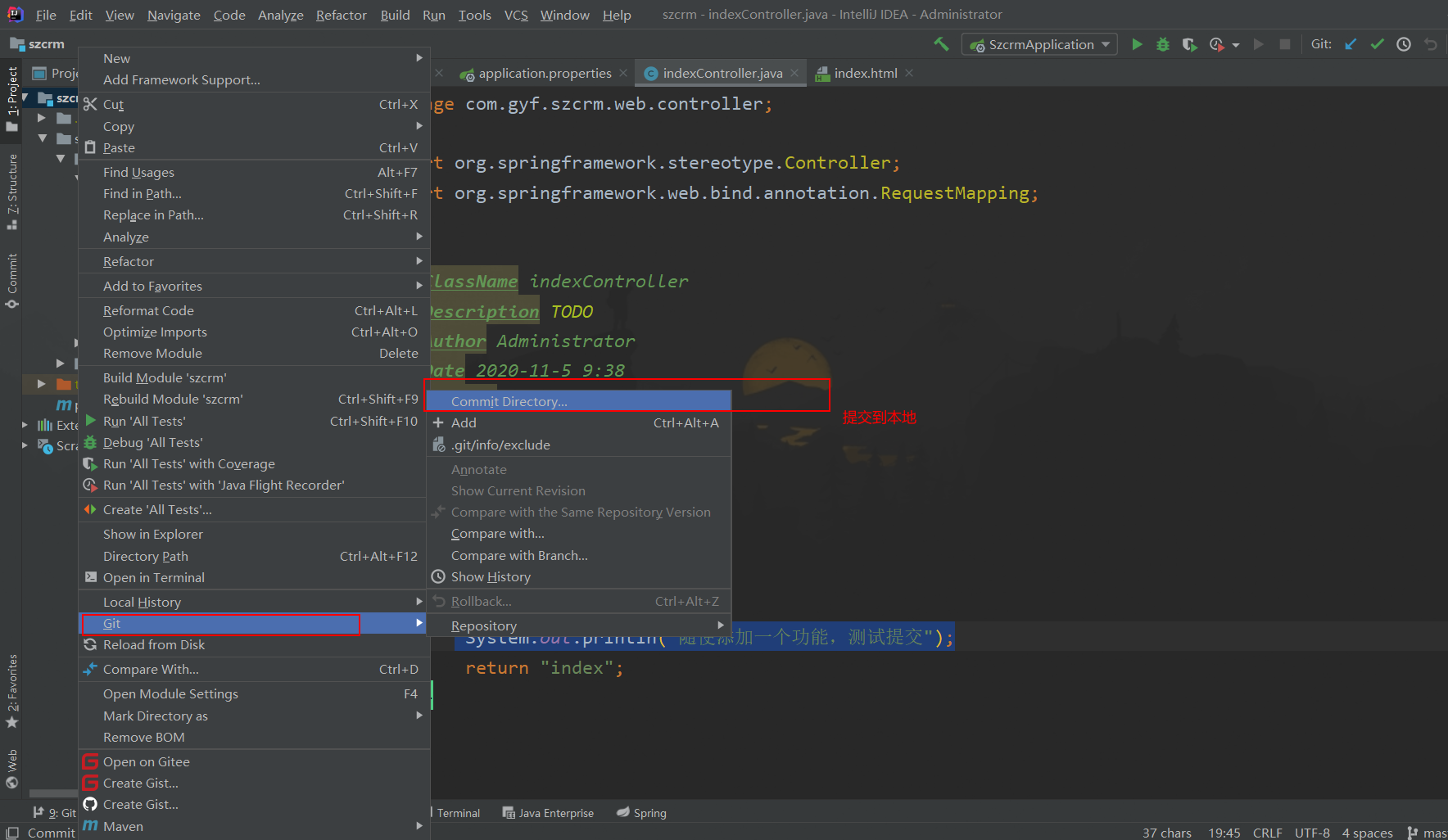Click Reformat Code
1448x840 pixels.
[254, 310]
